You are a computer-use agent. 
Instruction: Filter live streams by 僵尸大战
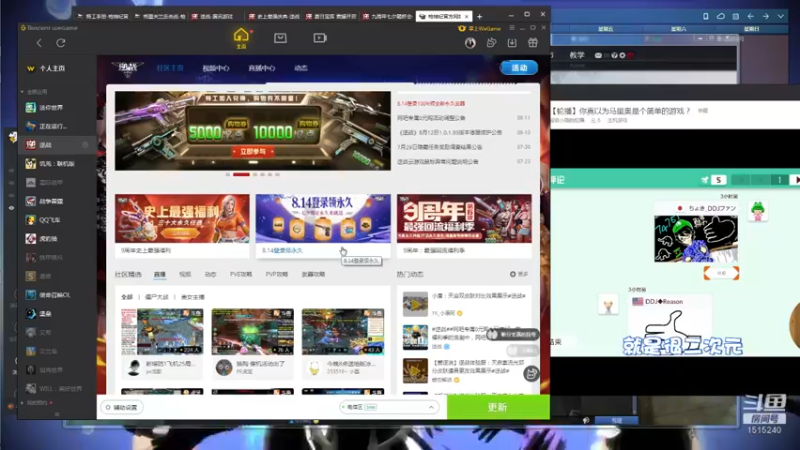tap(156, 297)
